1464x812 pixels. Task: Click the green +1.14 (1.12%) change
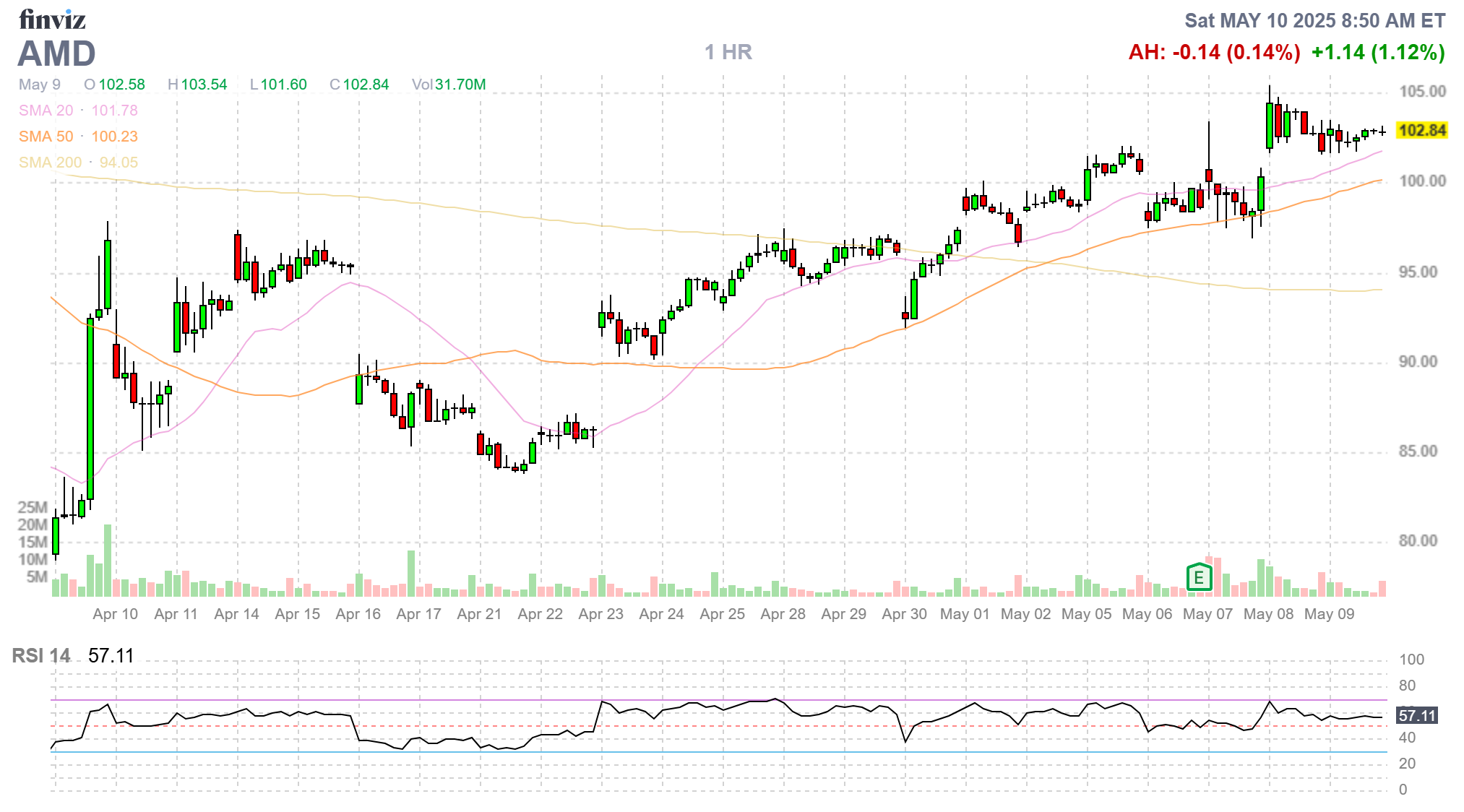[1377, 53]
